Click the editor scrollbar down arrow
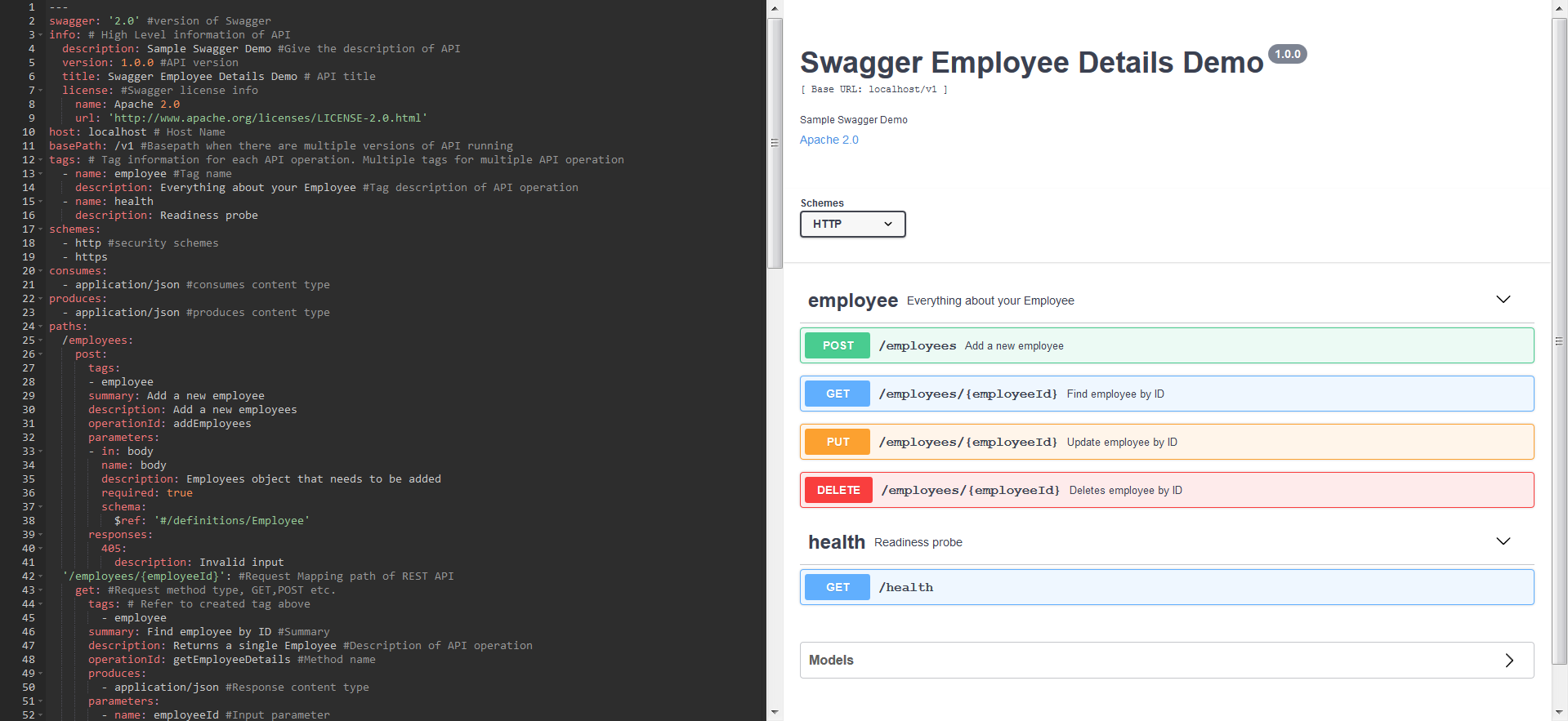1568x721 pixels. (775, 713)
